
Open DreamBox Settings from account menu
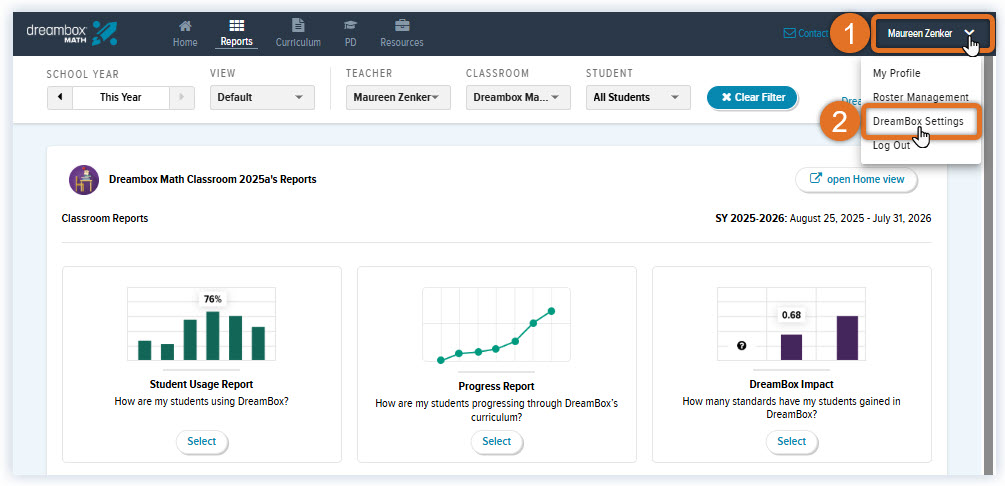tap(918, 121)
